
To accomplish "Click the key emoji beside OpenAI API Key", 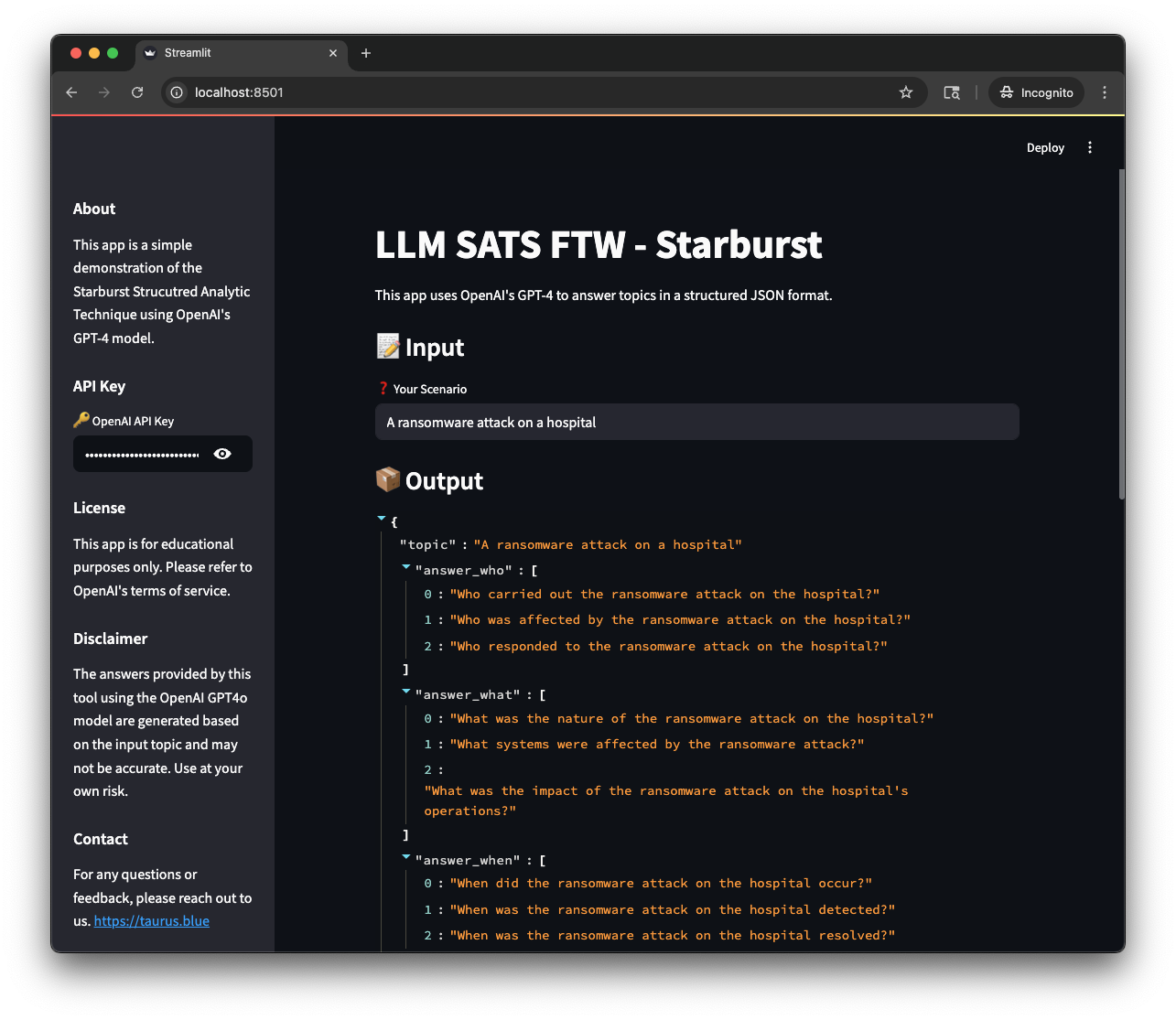I will point(81,420).
